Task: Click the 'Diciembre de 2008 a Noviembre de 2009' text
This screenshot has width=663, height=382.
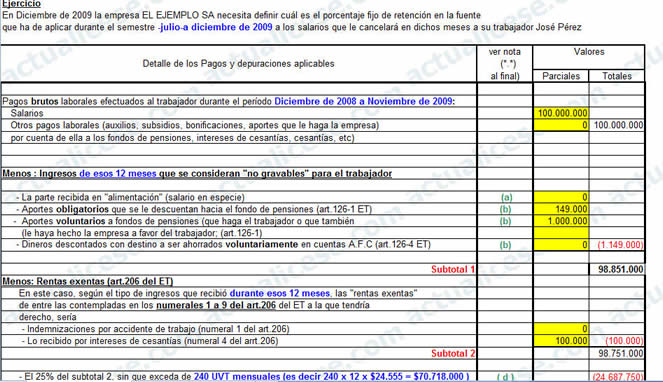Action: coord(363,101)
